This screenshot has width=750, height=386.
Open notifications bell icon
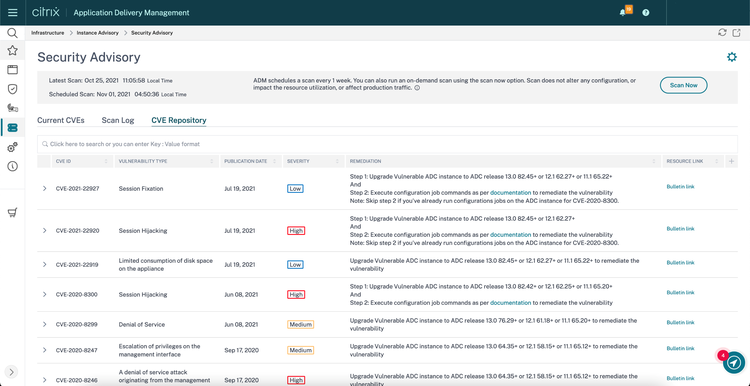(x=623, y=13)
